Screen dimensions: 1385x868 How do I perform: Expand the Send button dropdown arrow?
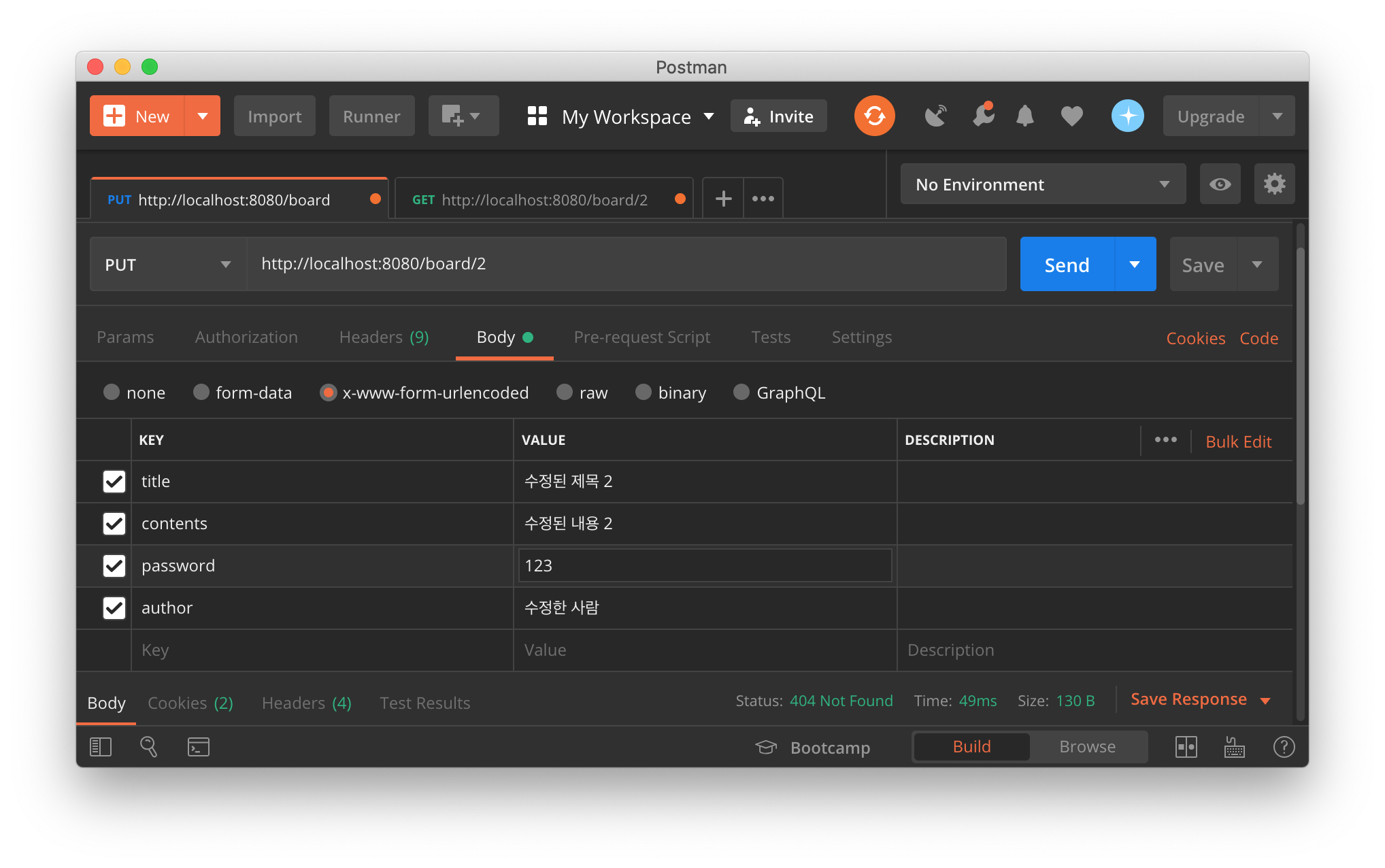[1135, 265]
